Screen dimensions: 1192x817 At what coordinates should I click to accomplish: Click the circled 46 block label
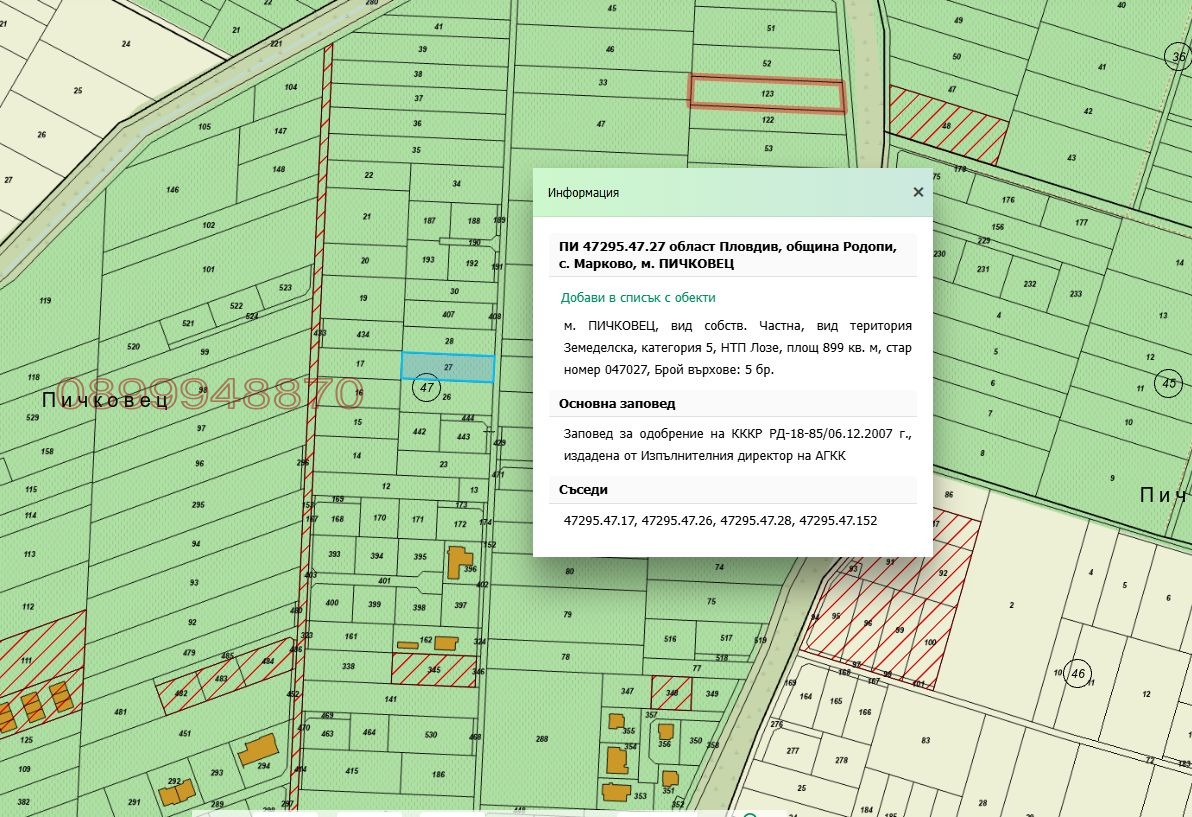1077,673
